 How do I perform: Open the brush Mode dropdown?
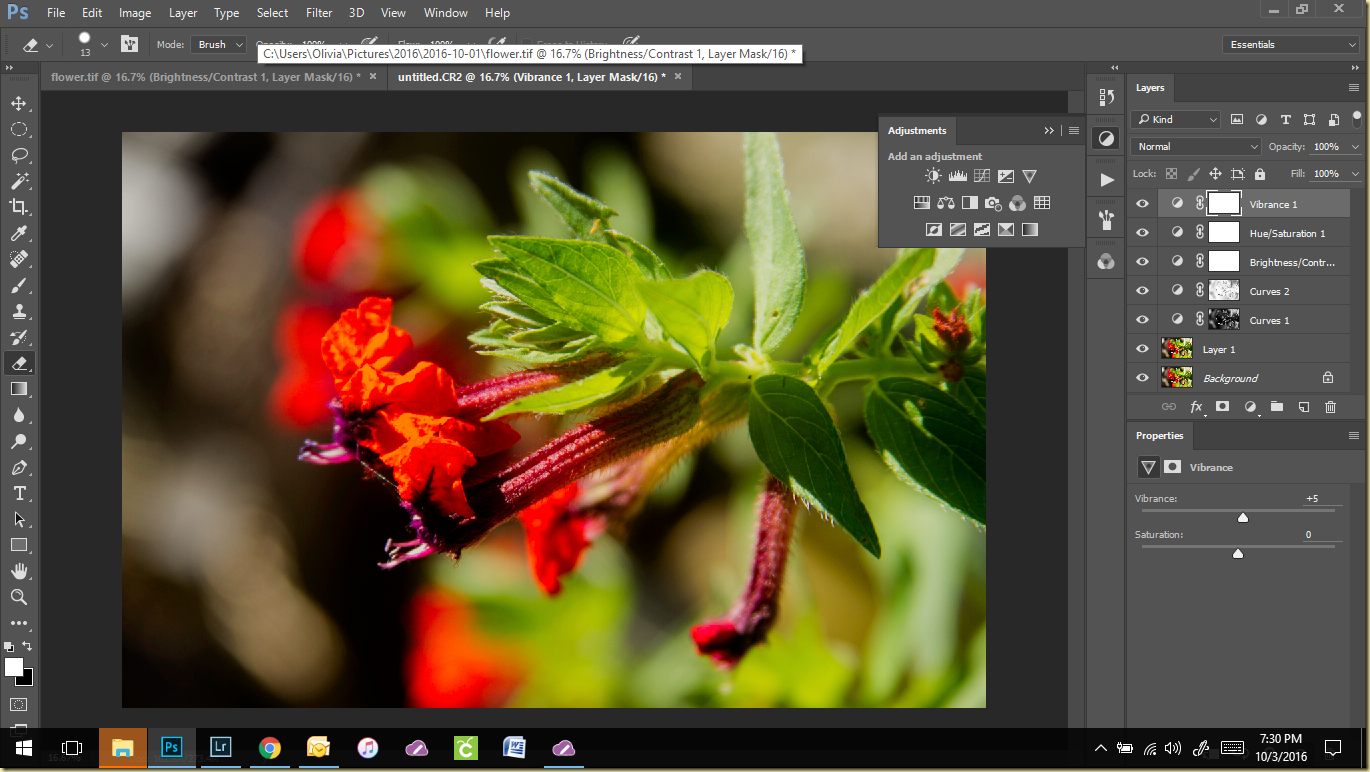click(x=218, y=45)
